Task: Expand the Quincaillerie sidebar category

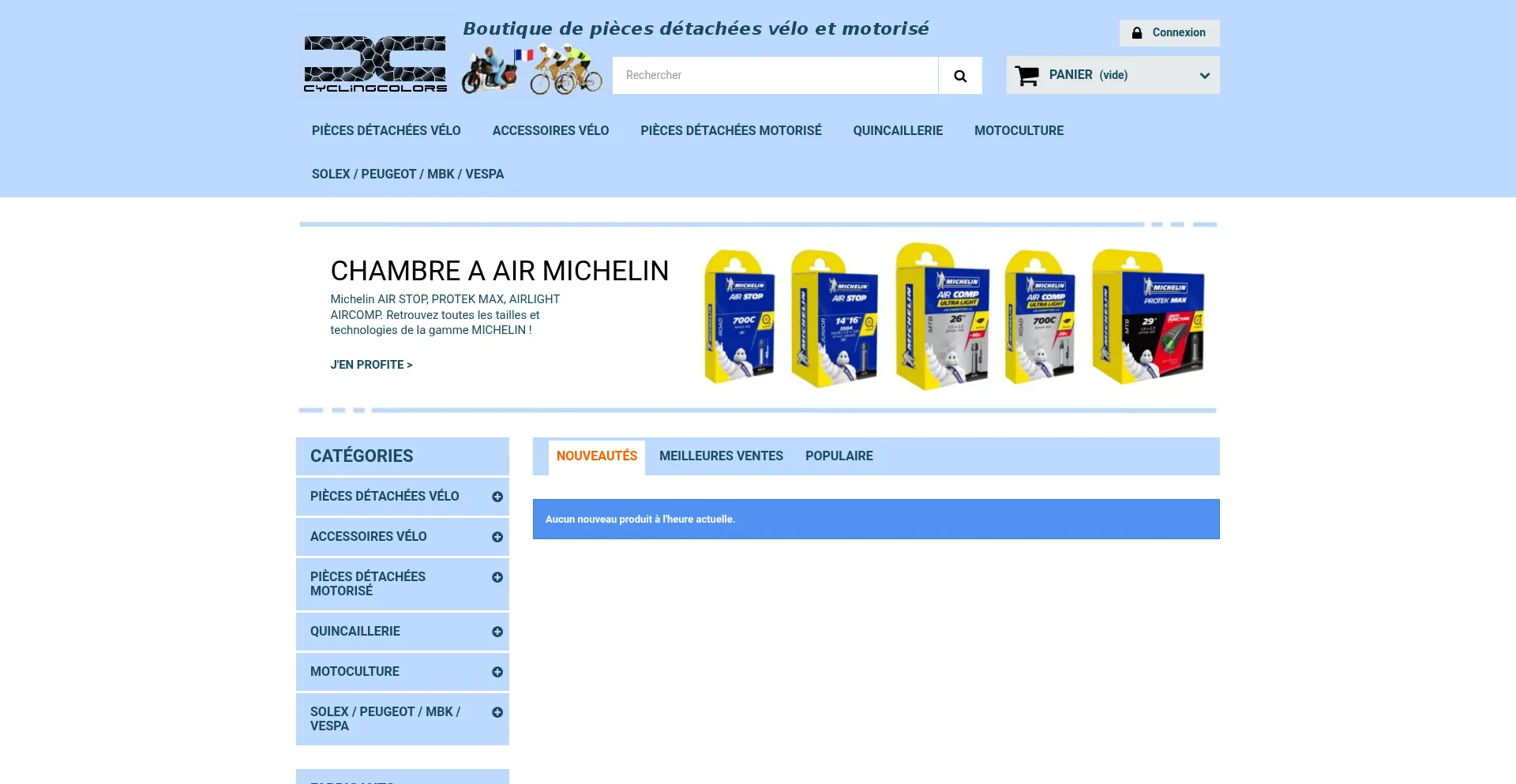Action: pyautogui.click(x=497, y=632)
